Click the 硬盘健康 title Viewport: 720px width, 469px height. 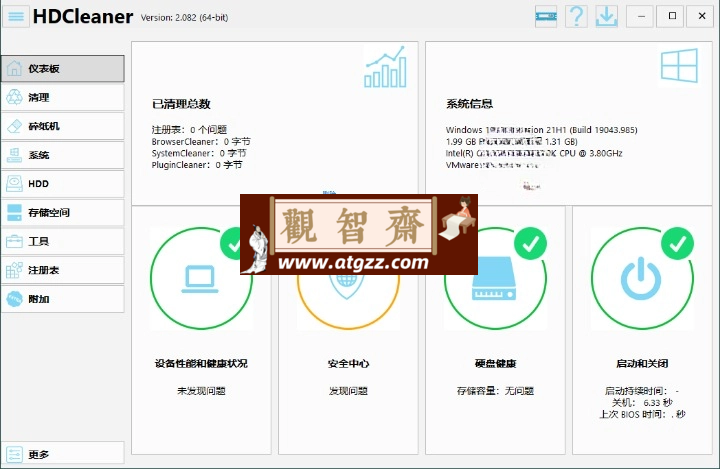click(495, 363)
